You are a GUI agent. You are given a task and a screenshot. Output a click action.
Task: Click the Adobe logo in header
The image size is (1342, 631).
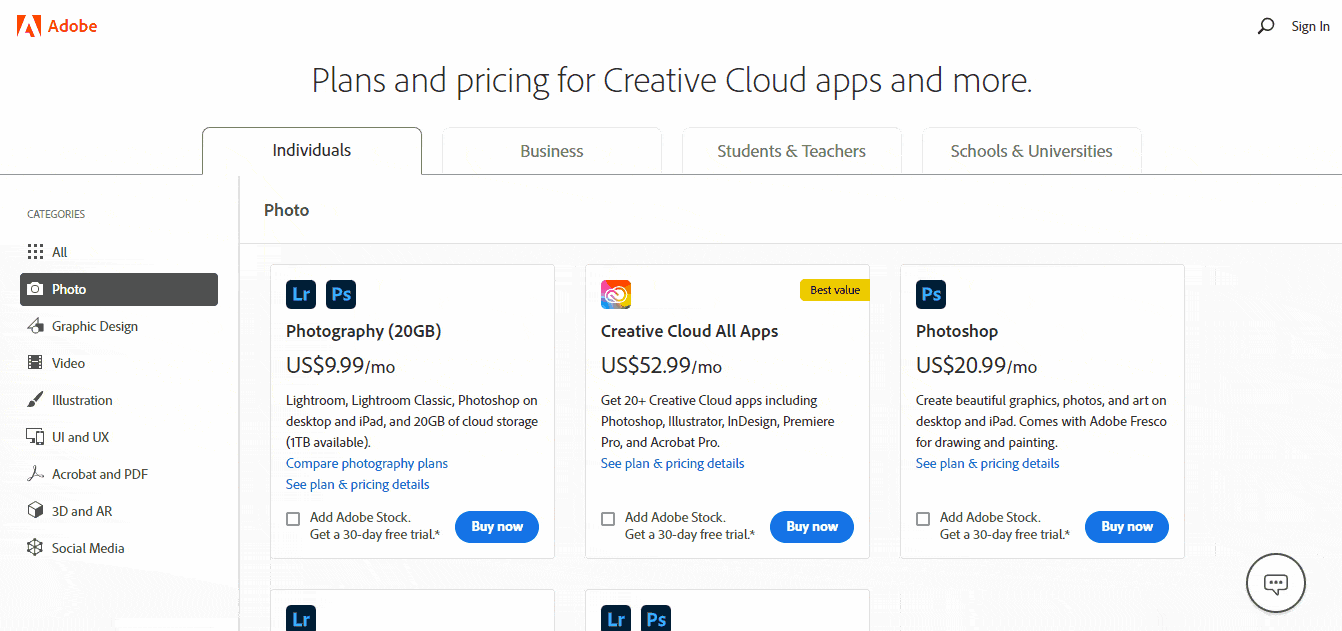[57, 26]
